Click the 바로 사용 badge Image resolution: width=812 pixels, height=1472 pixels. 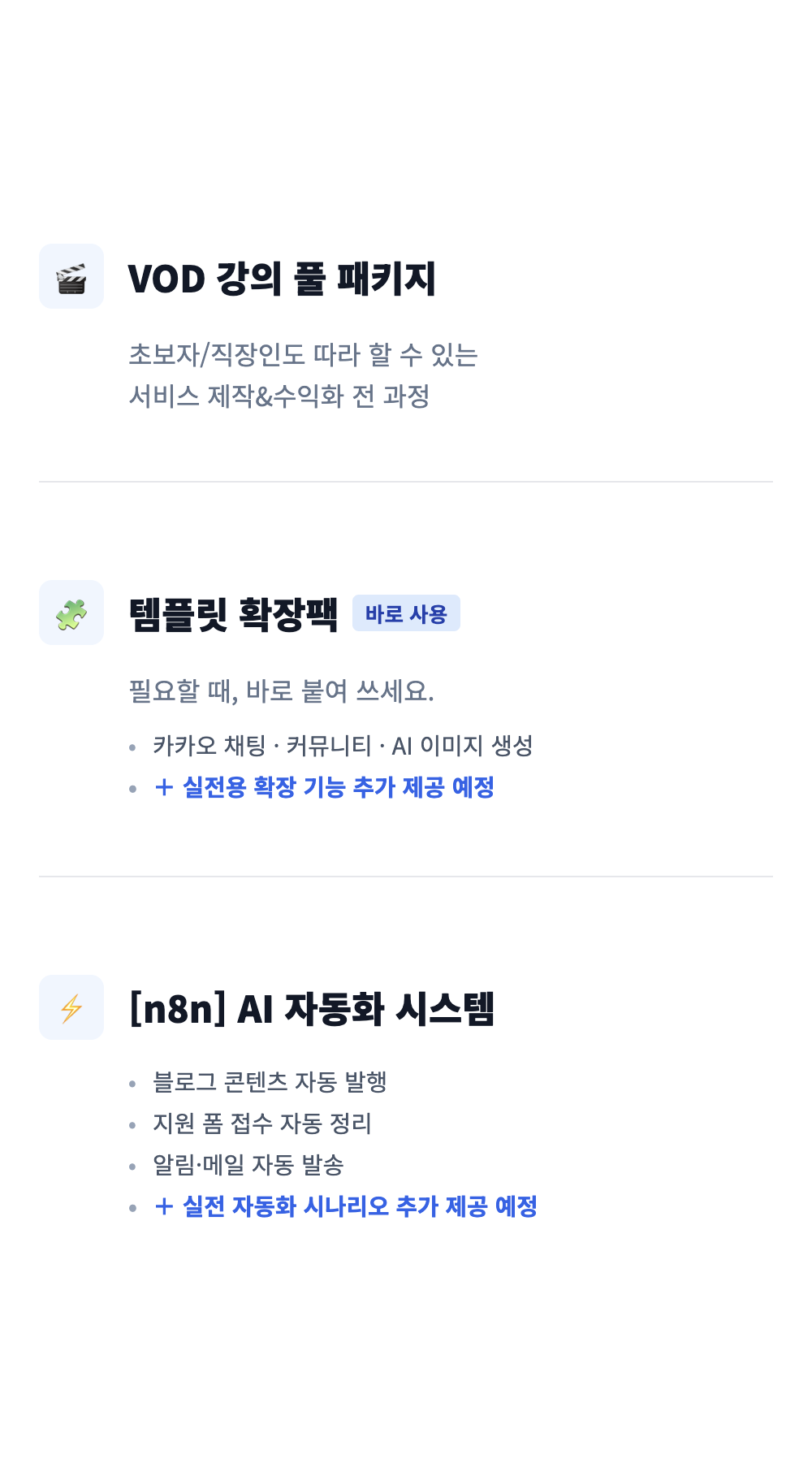pyautogui.click(x=406, y=613)
